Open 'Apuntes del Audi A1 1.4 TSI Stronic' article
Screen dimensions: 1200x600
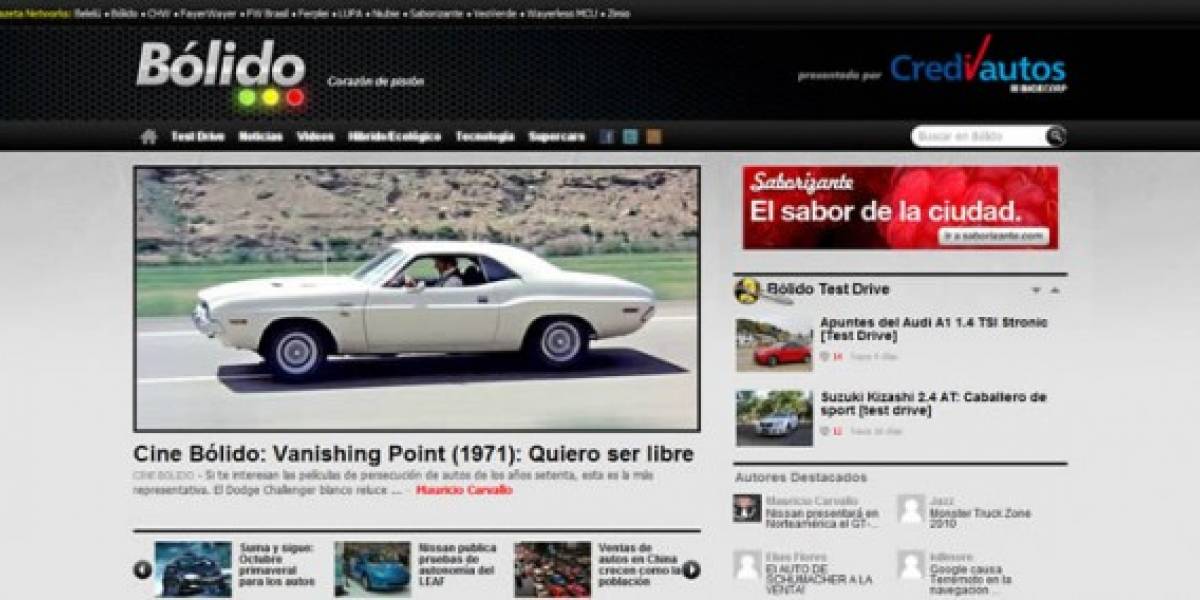pos(933,329)
